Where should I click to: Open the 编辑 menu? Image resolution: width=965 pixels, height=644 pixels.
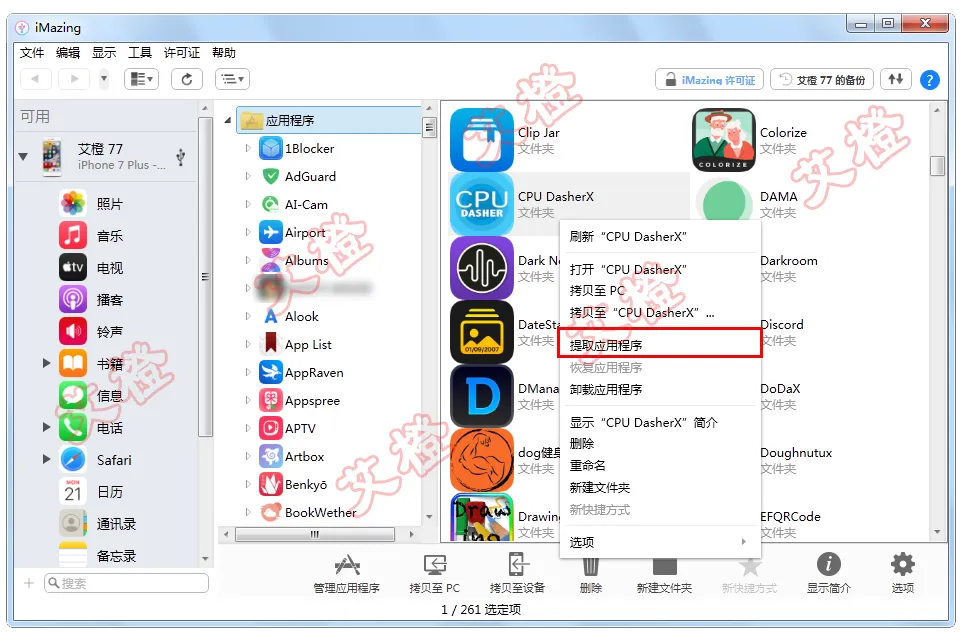tap(68, 53)
